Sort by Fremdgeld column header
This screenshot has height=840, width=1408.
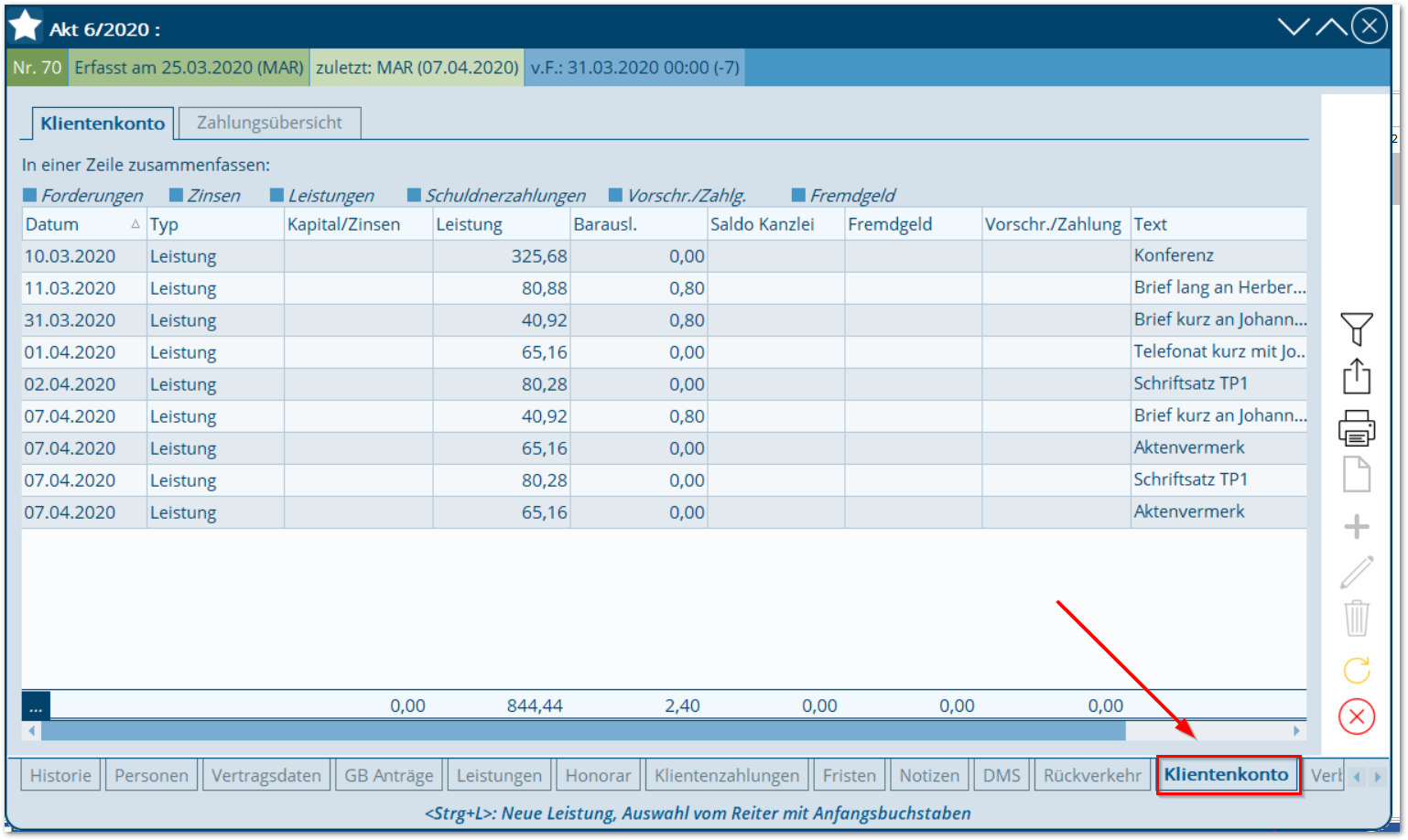913,224
